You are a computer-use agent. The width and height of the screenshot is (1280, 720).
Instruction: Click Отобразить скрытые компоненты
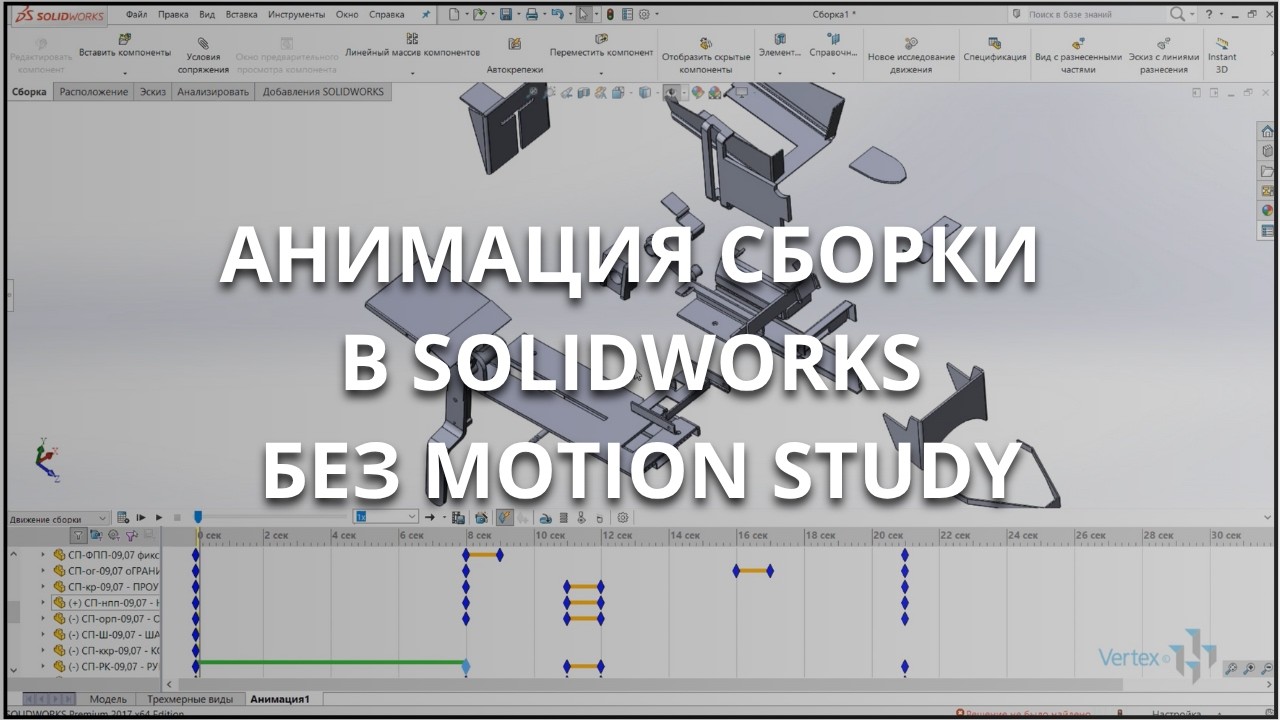(706, 56)
